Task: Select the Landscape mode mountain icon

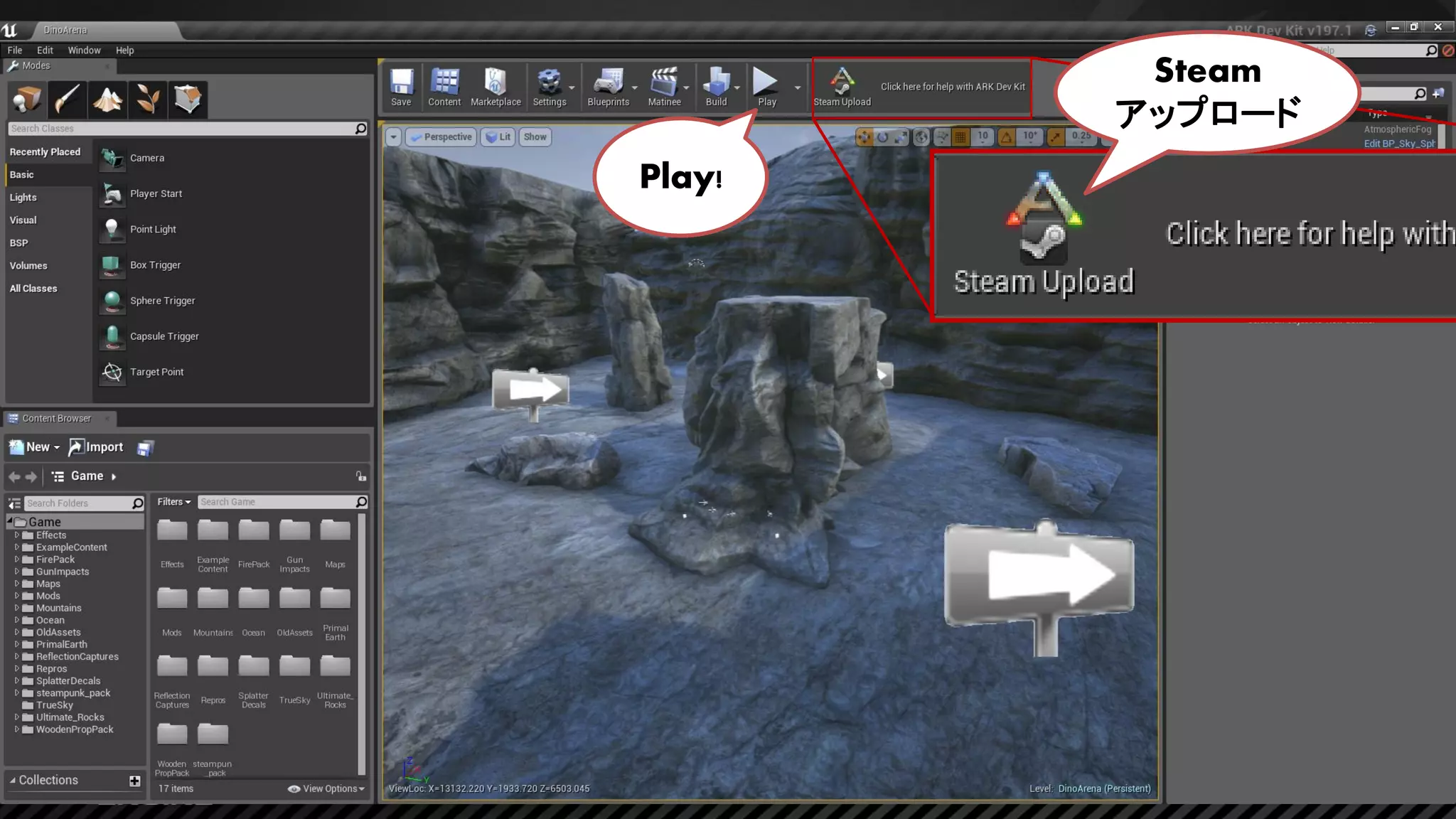Action: point(107,99)
